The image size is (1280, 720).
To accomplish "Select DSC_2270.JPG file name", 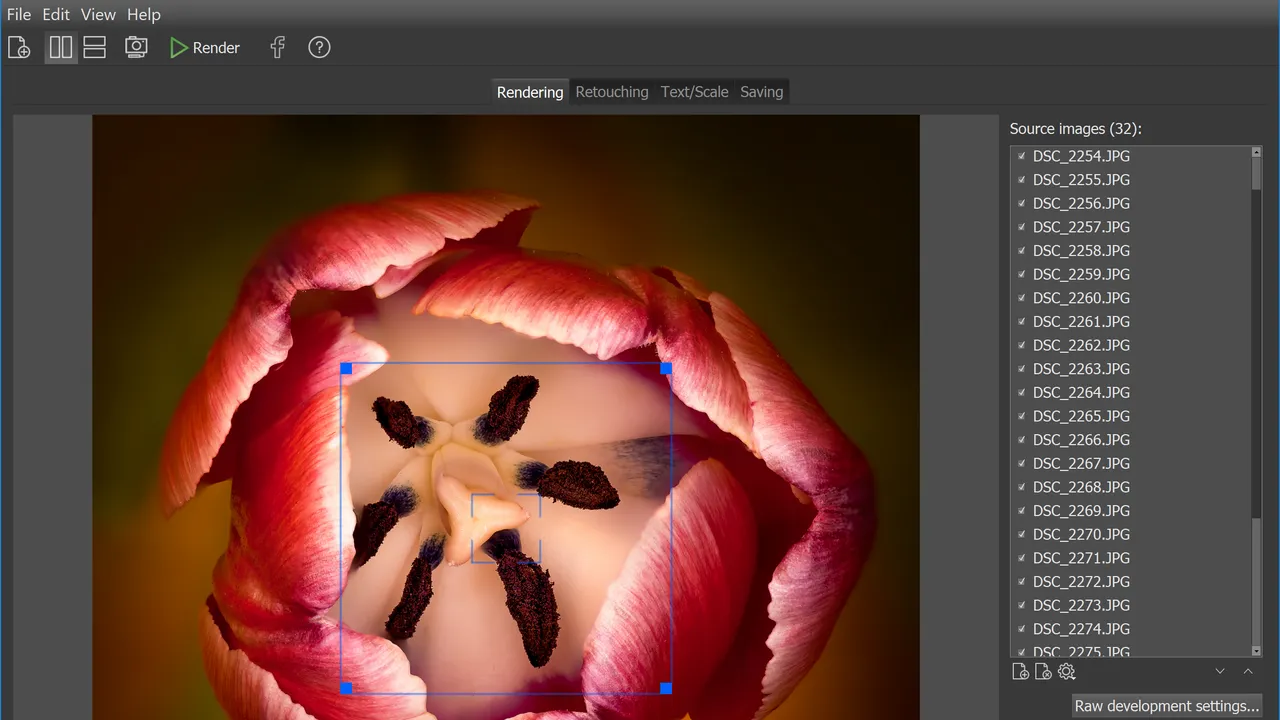I will pos(1081,535).
